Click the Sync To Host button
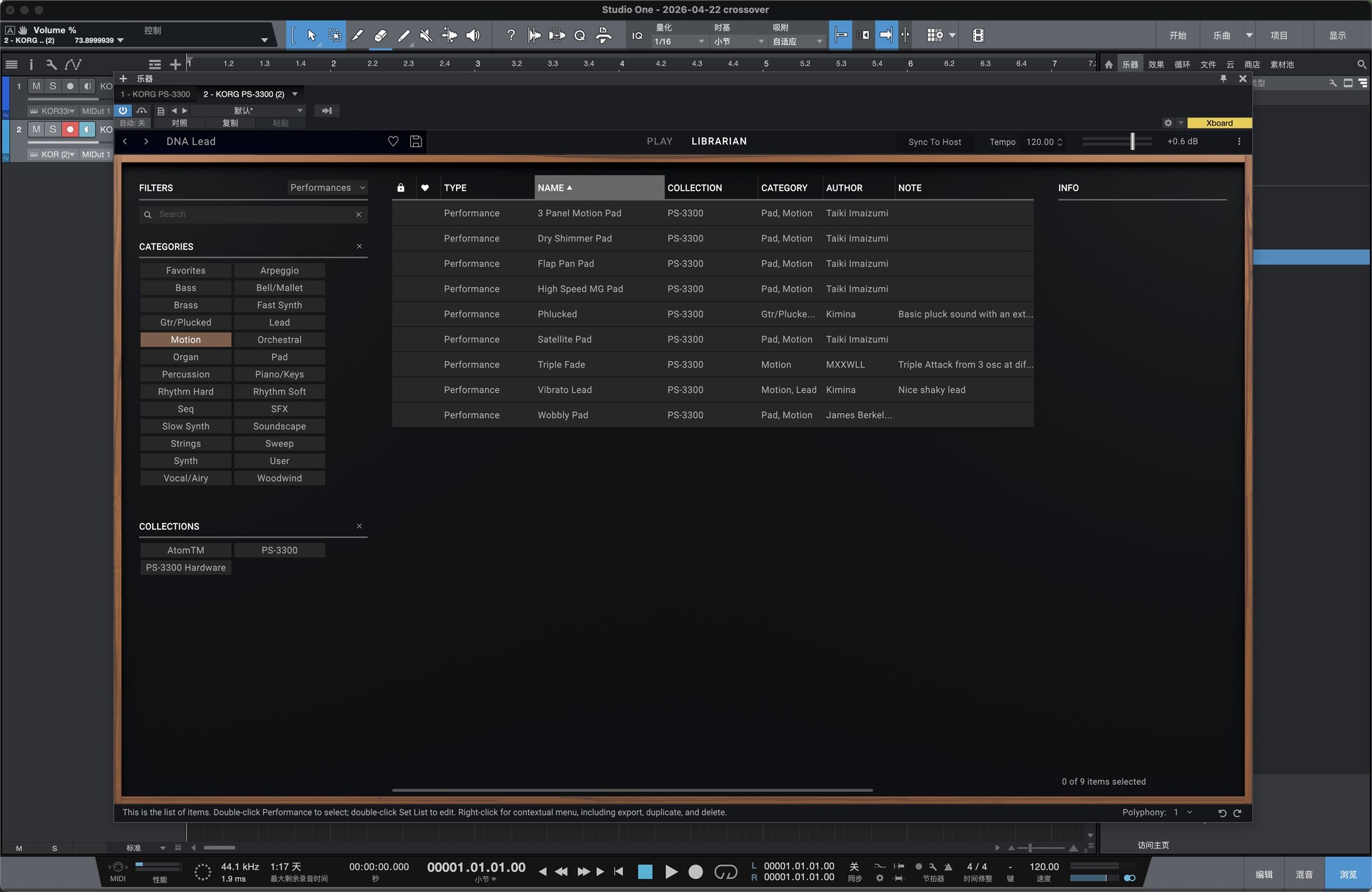The height and width of the screenshot is (892, 1372). (x=934, y=142)
